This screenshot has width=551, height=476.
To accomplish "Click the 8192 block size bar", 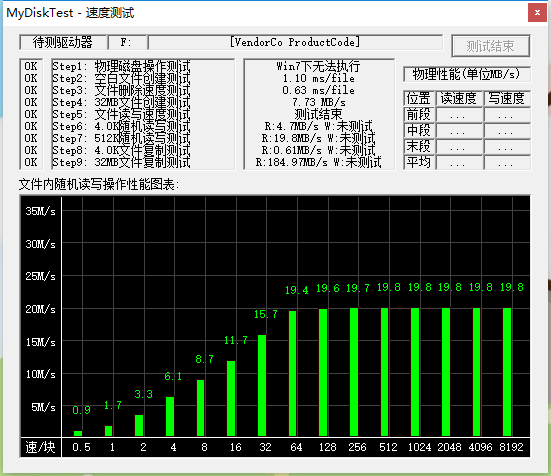I will pyautogui.click(x=507, y=372).
